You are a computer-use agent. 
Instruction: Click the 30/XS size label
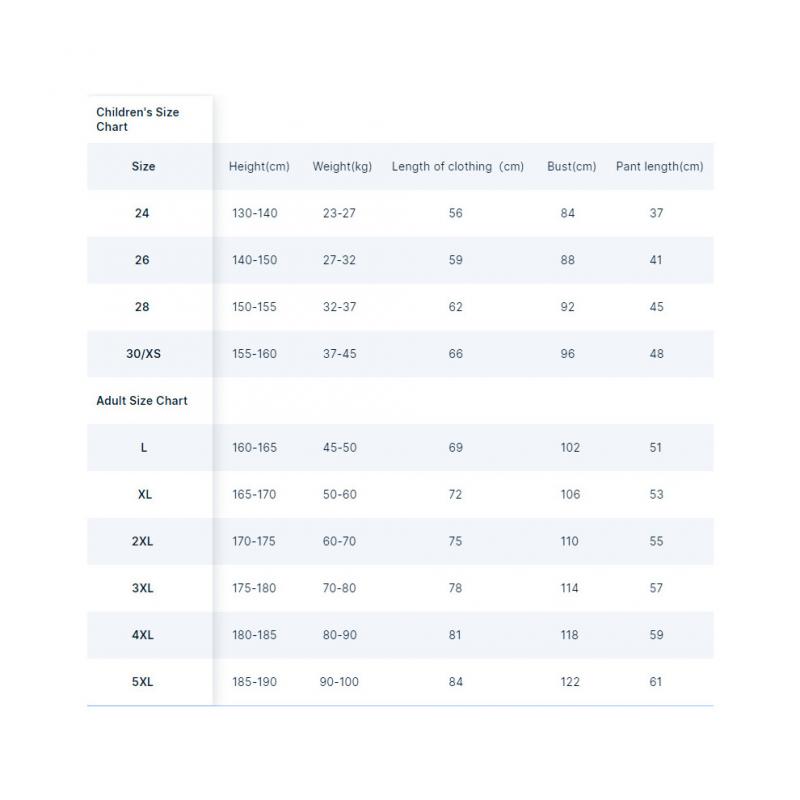tap(143, 354)
